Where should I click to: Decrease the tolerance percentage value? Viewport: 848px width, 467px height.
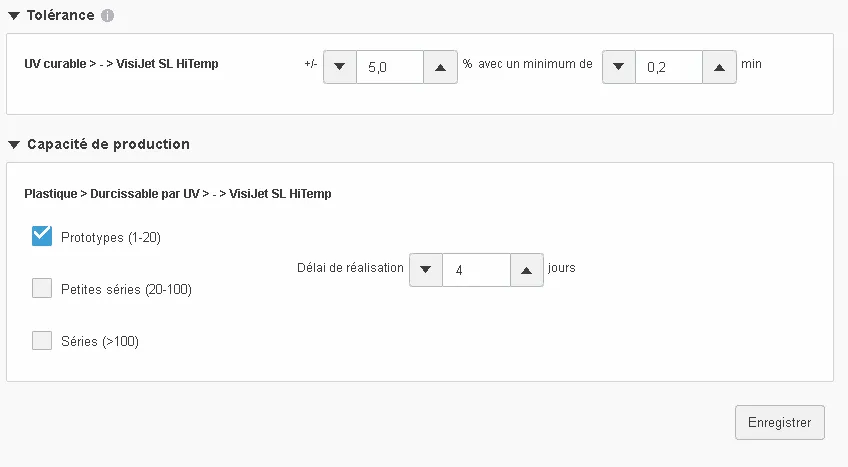coord(339,66)
